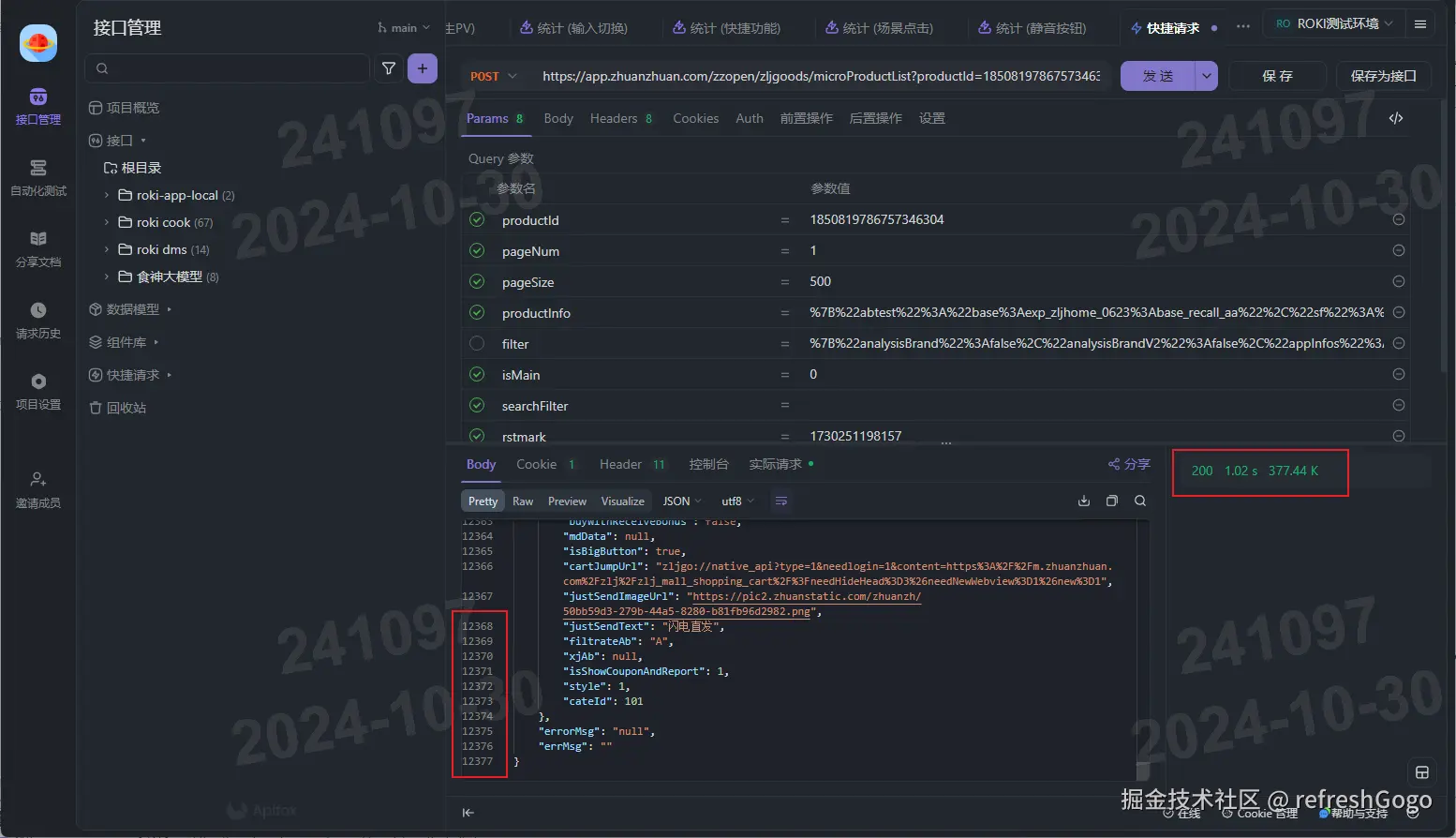Disable the productId parameter checkbox
The height and width of the screenshot is (838, 1456).
(477, 219)
